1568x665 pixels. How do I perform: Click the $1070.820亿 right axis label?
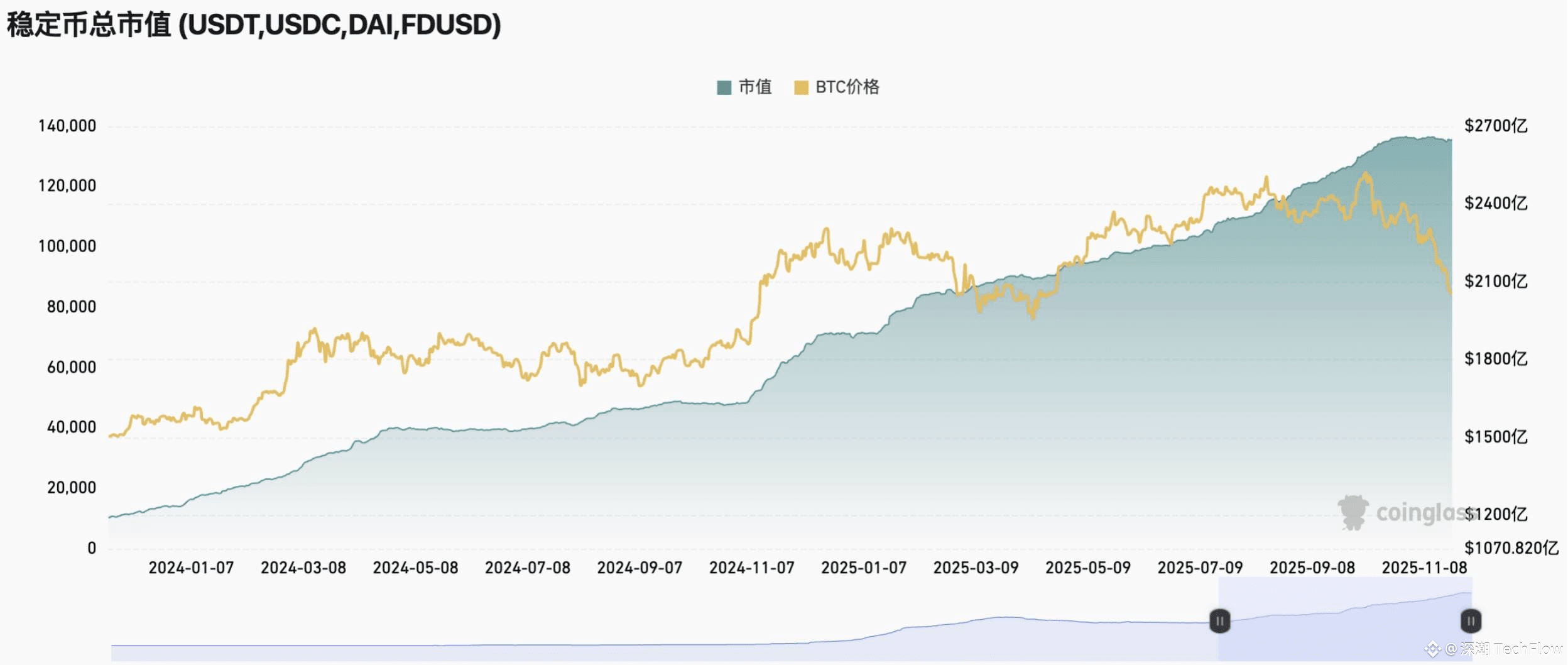point(1511,548)
